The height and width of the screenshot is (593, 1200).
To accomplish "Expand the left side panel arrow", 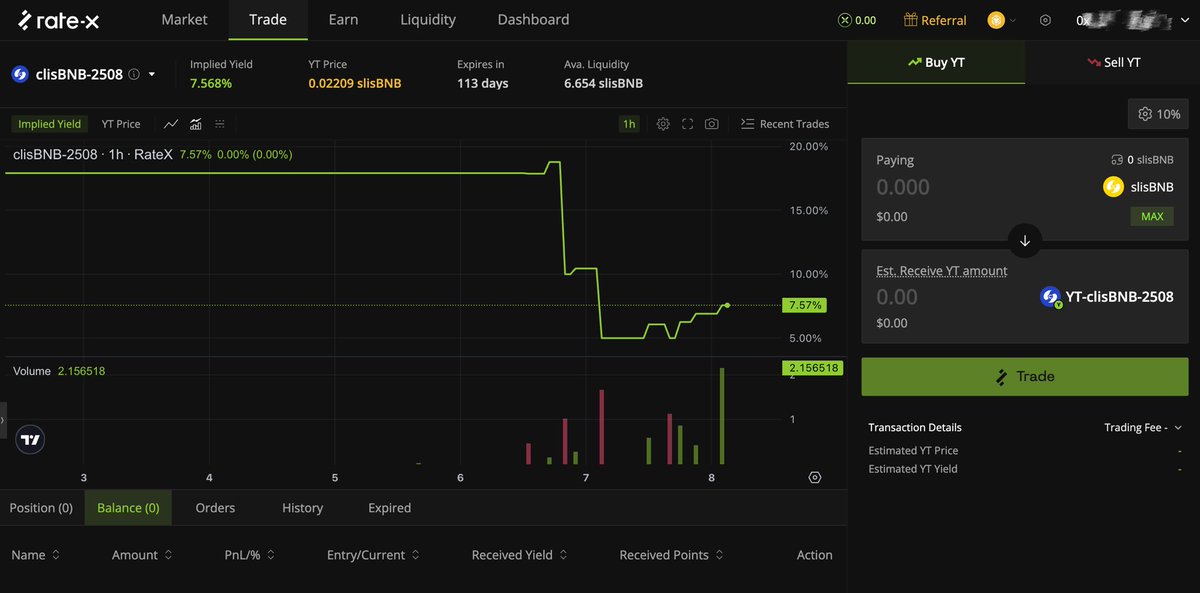I will click(x=3, y=420).
